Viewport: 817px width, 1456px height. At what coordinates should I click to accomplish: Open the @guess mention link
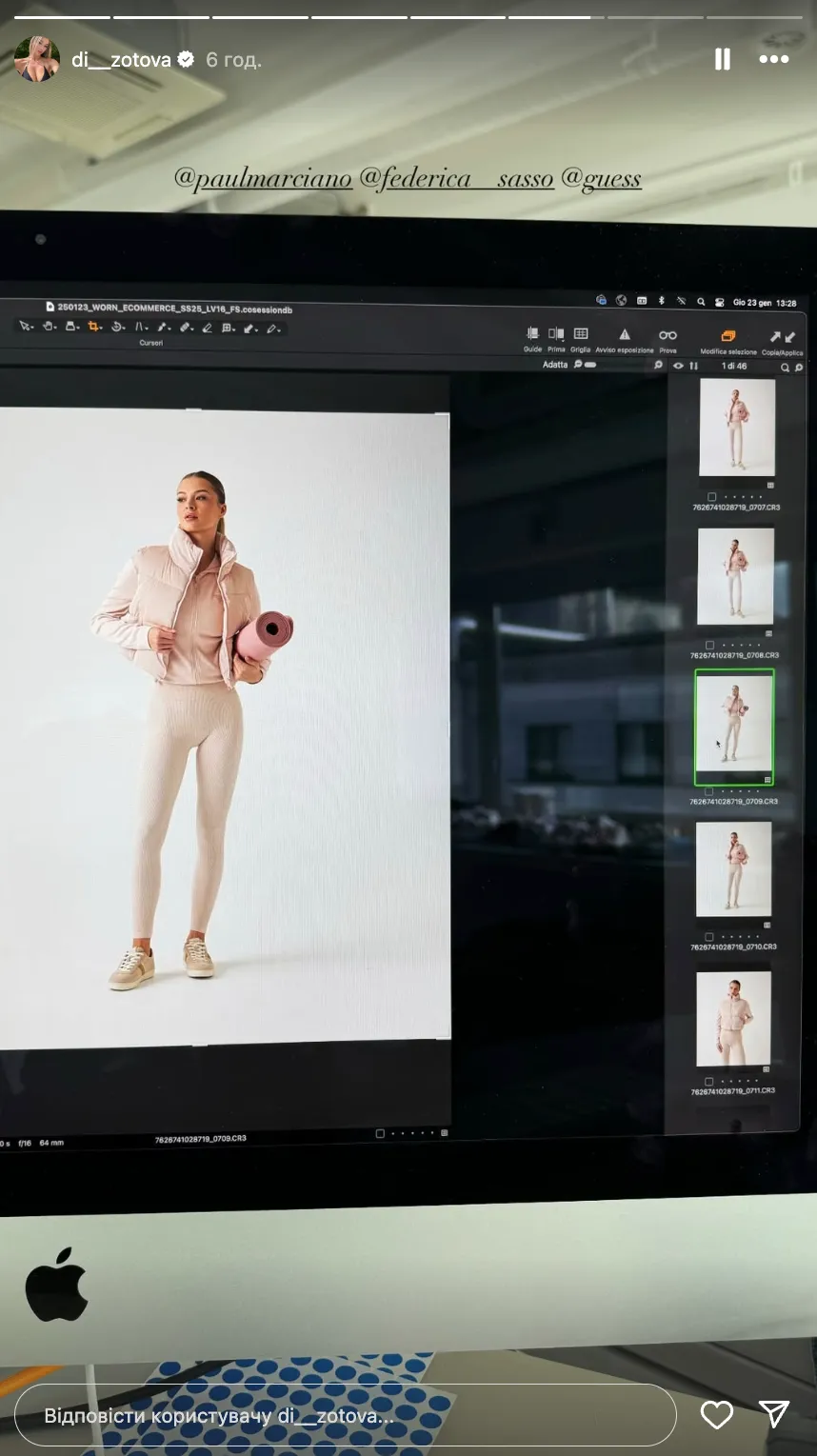pyautogui.click(x=601, y=179)
